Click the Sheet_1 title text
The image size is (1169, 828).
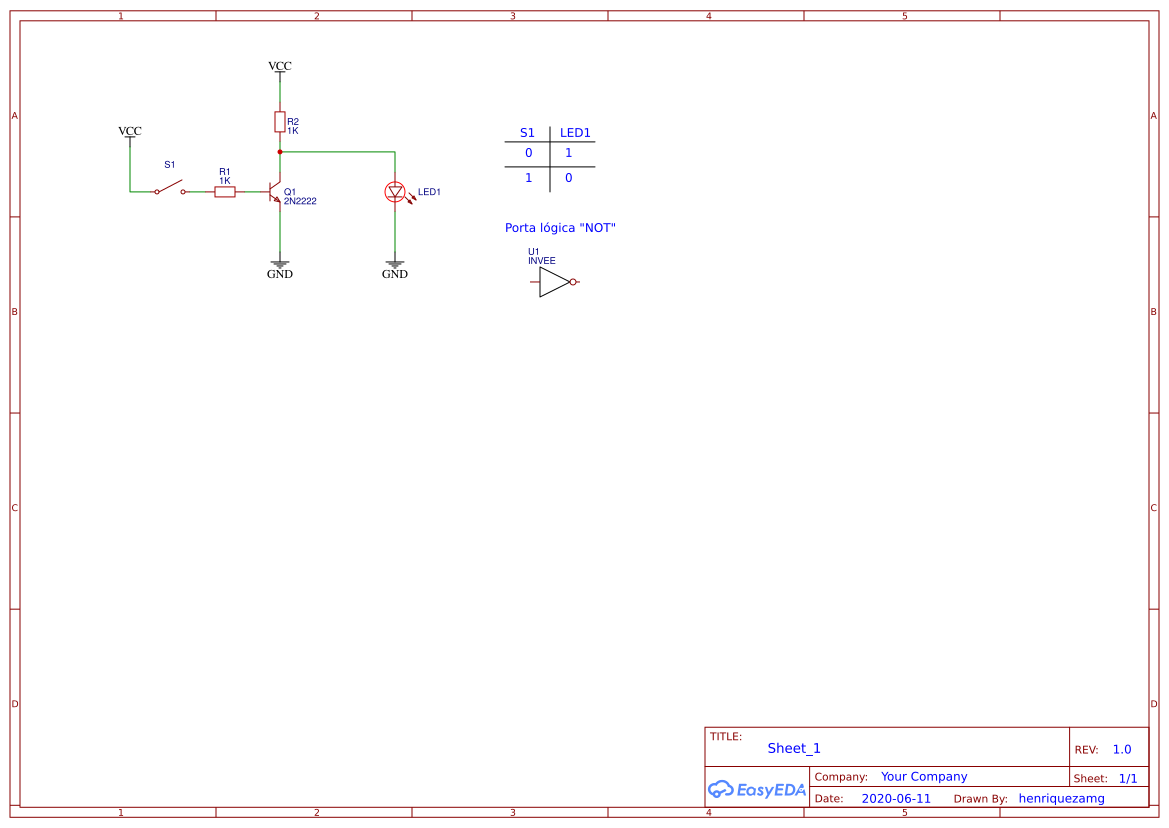click(793, 748)
